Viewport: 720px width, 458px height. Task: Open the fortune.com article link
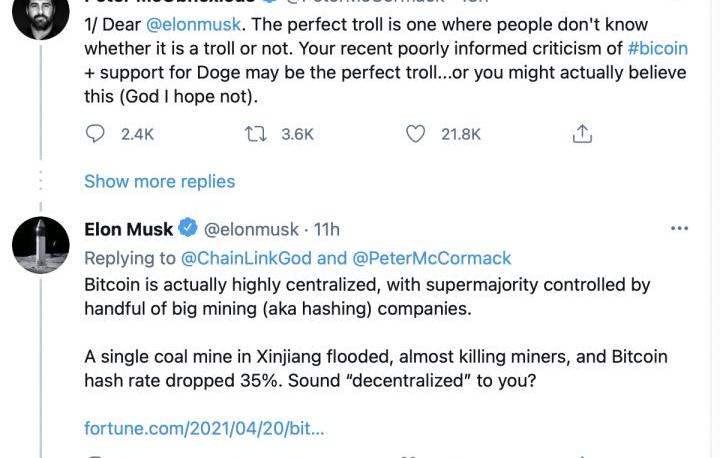pos(204,429)
